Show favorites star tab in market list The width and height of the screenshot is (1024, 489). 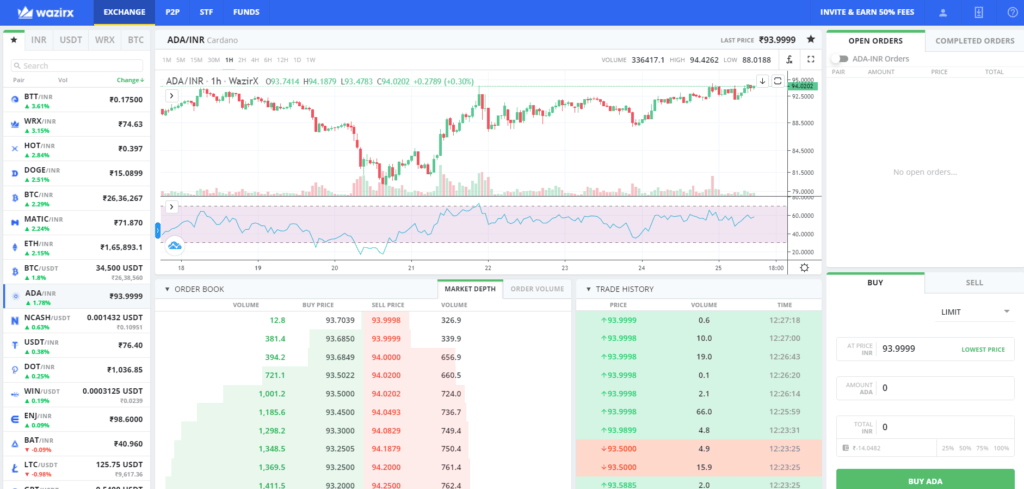[14, 40]
